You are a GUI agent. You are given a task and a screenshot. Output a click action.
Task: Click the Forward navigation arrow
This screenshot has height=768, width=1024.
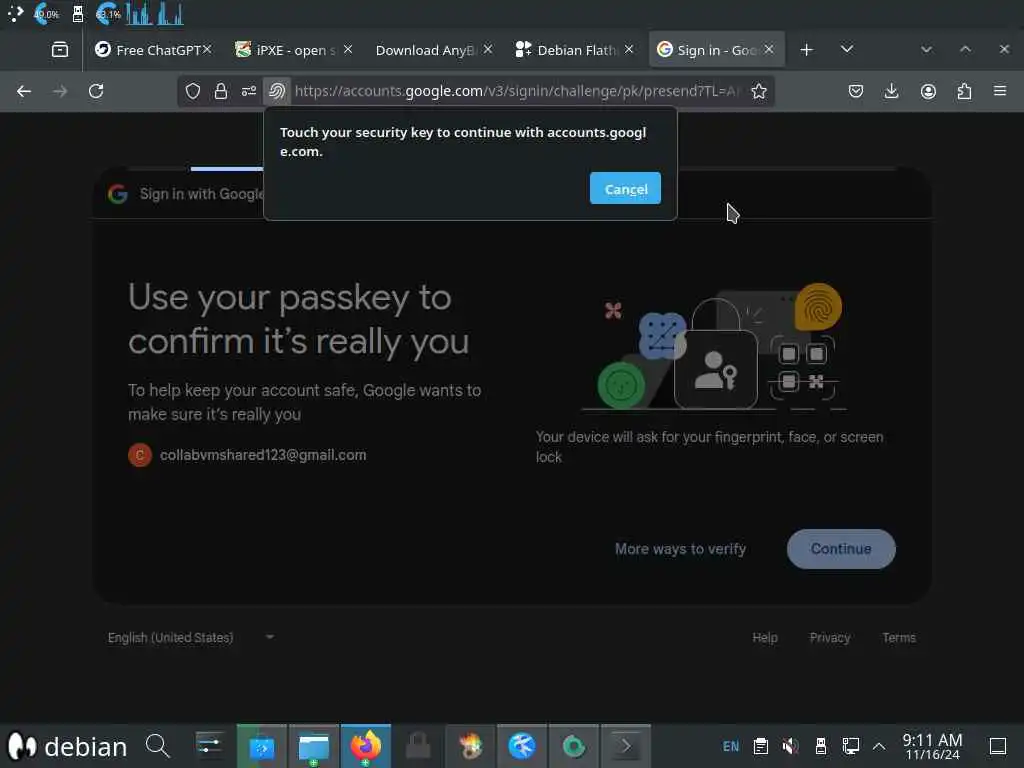tap(60, 91)
